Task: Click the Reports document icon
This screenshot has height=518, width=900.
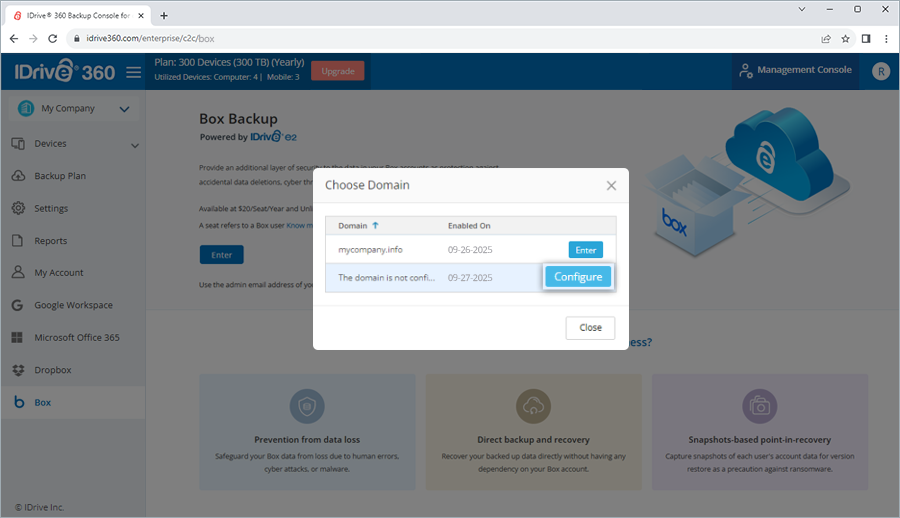Action: coord(18,240)
